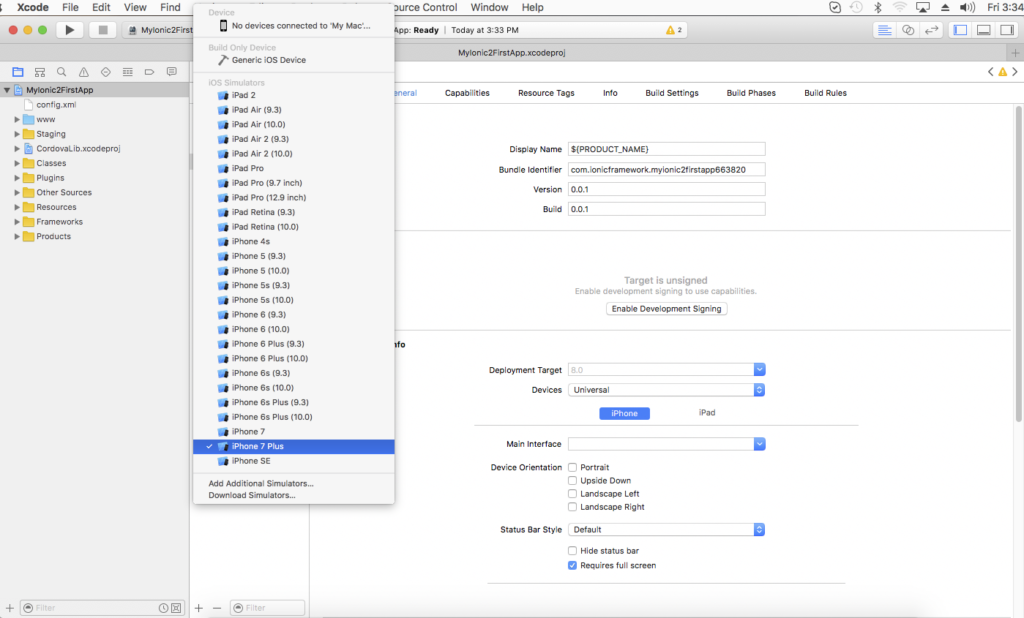Image resolution: width=1024 pixels, height=618 pixels.
Task: Switch to the Symbol navigator
Action: pyautogui.click(x=40, y=71)
